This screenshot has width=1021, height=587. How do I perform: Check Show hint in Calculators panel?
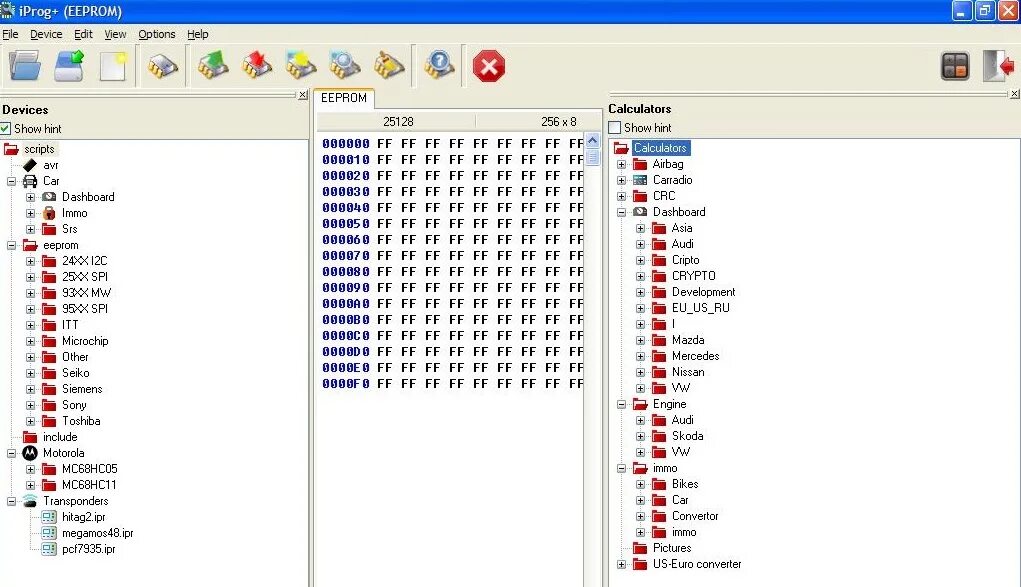pyautogui.click(x=615, y=128)
